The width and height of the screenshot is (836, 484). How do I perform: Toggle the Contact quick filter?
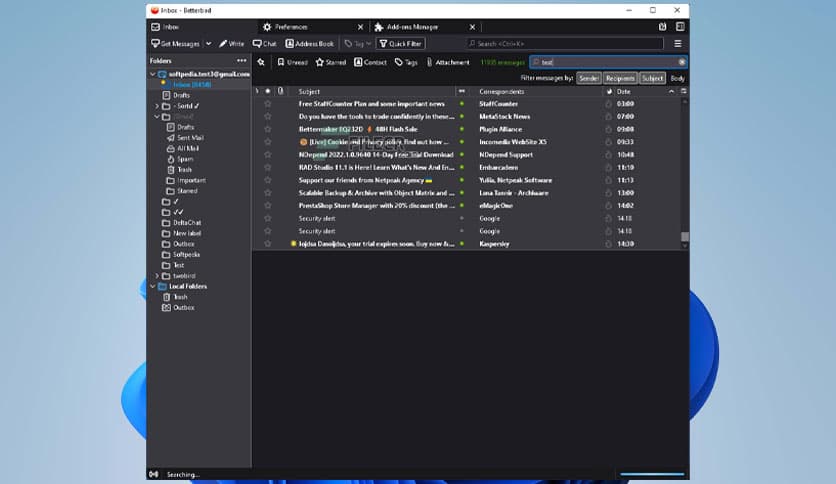pyautogui.click(x=371, y=62)
